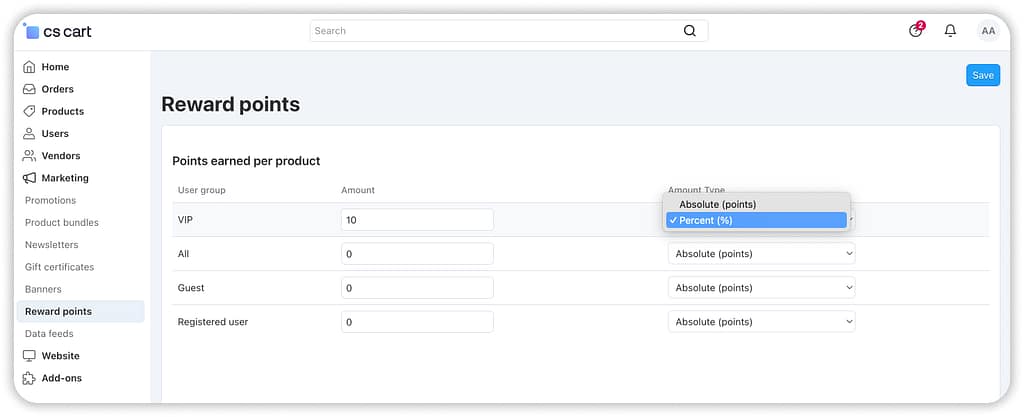Click the Orders inbox icon
The width and height of the screenshot is (1024, 417).
click(29, 89)
